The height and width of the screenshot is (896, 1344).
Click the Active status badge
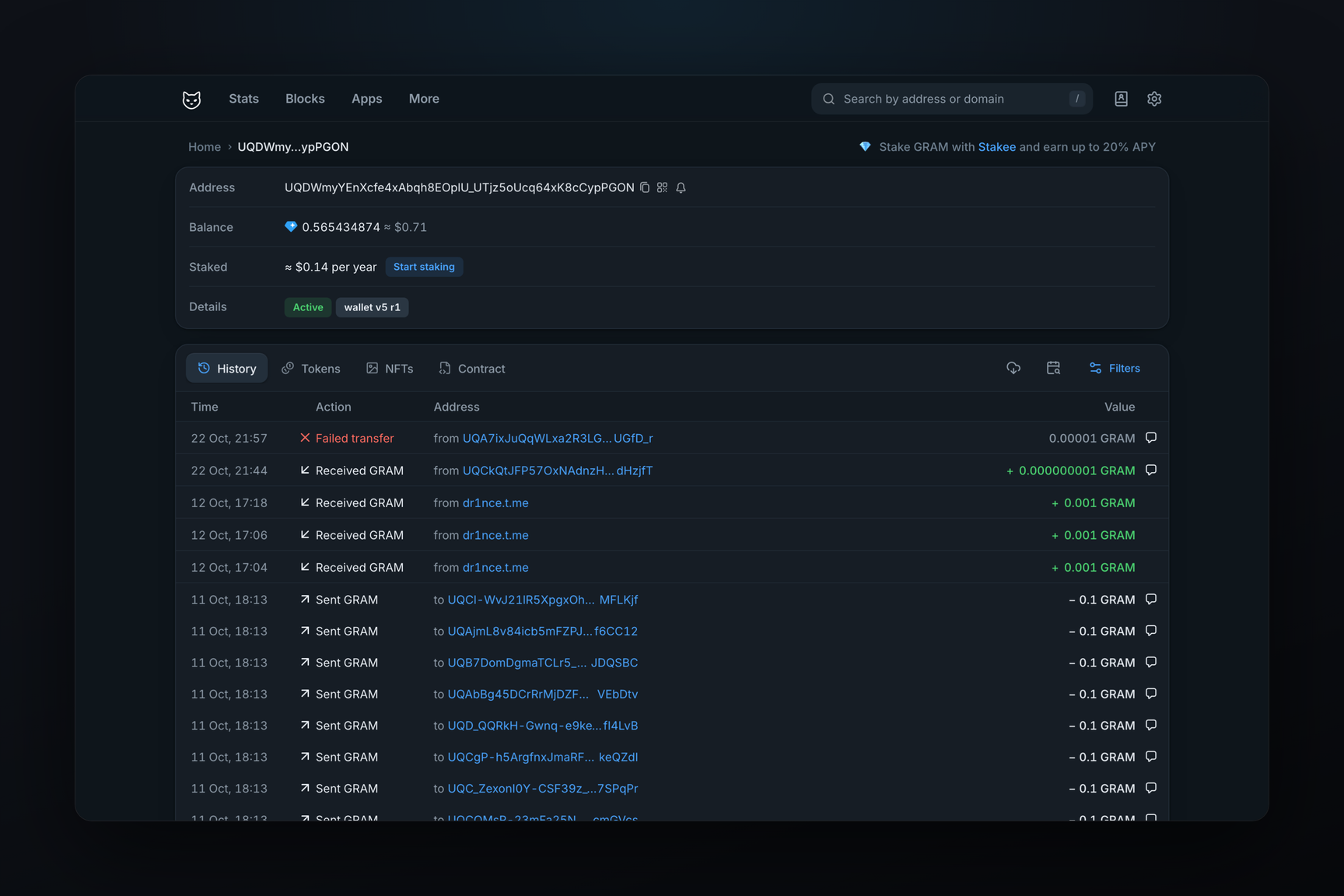308,307
